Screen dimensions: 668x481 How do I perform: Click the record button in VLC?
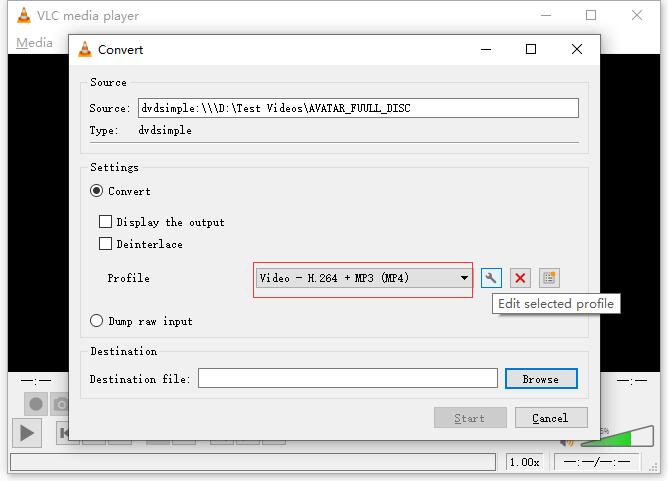click(36, 403)
